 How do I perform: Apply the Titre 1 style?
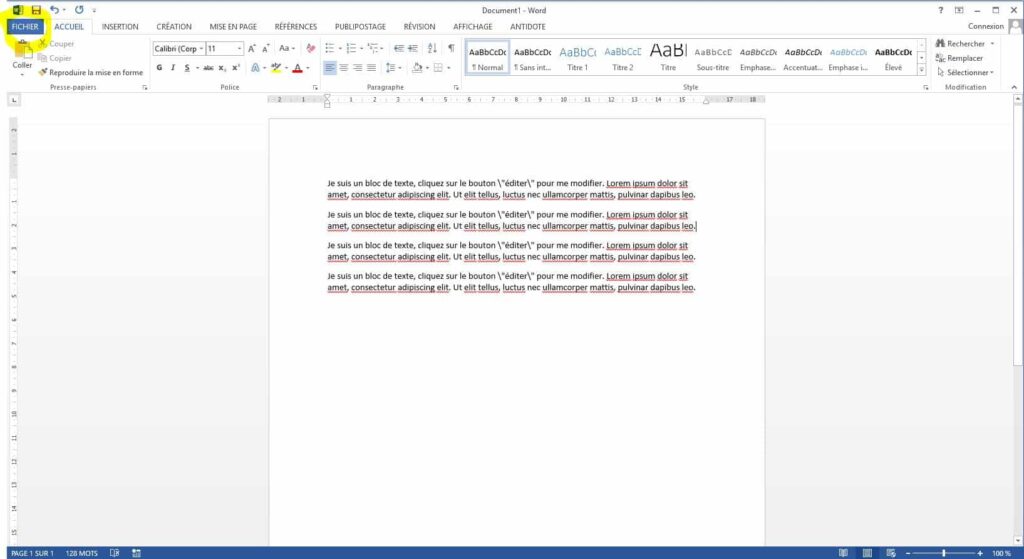578,57
